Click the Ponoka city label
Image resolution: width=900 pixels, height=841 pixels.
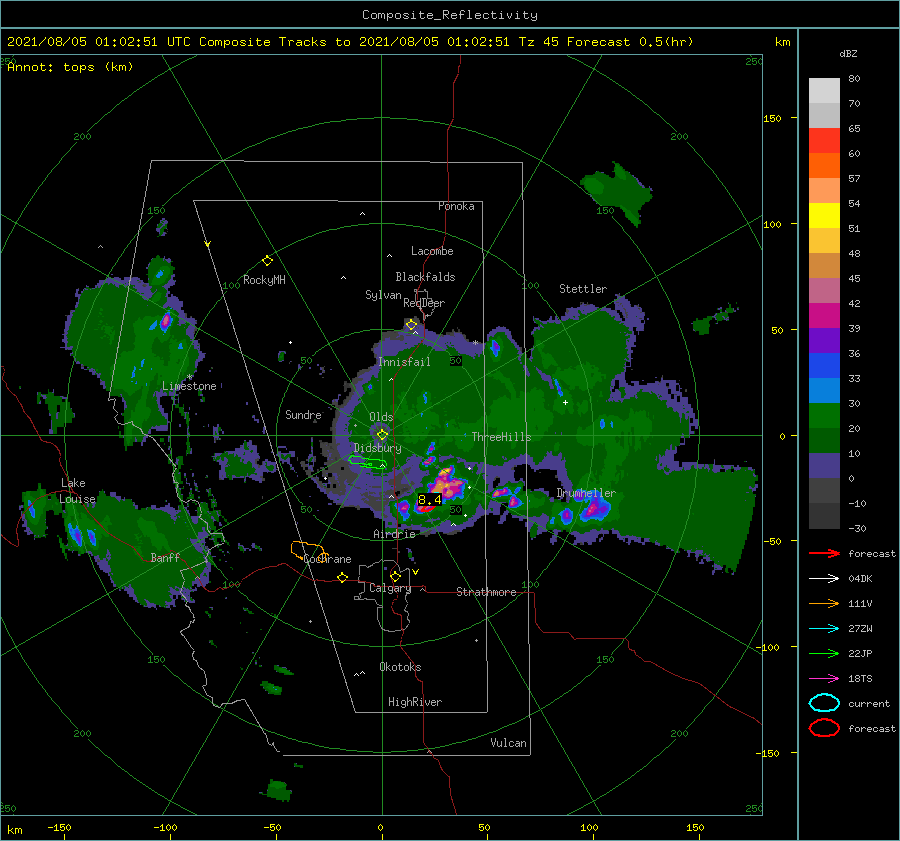[x=456, y=206]
